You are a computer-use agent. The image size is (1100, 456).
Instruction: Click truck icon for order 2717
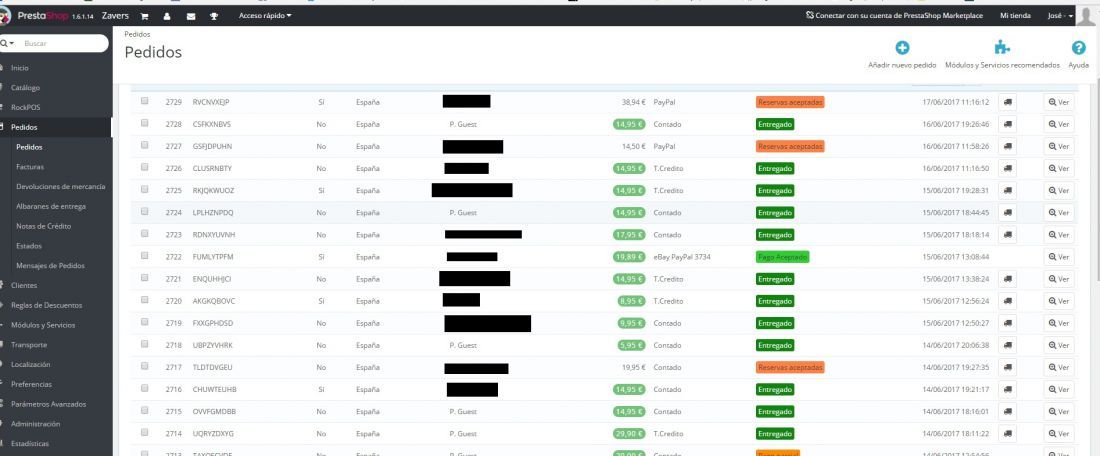1007,367
